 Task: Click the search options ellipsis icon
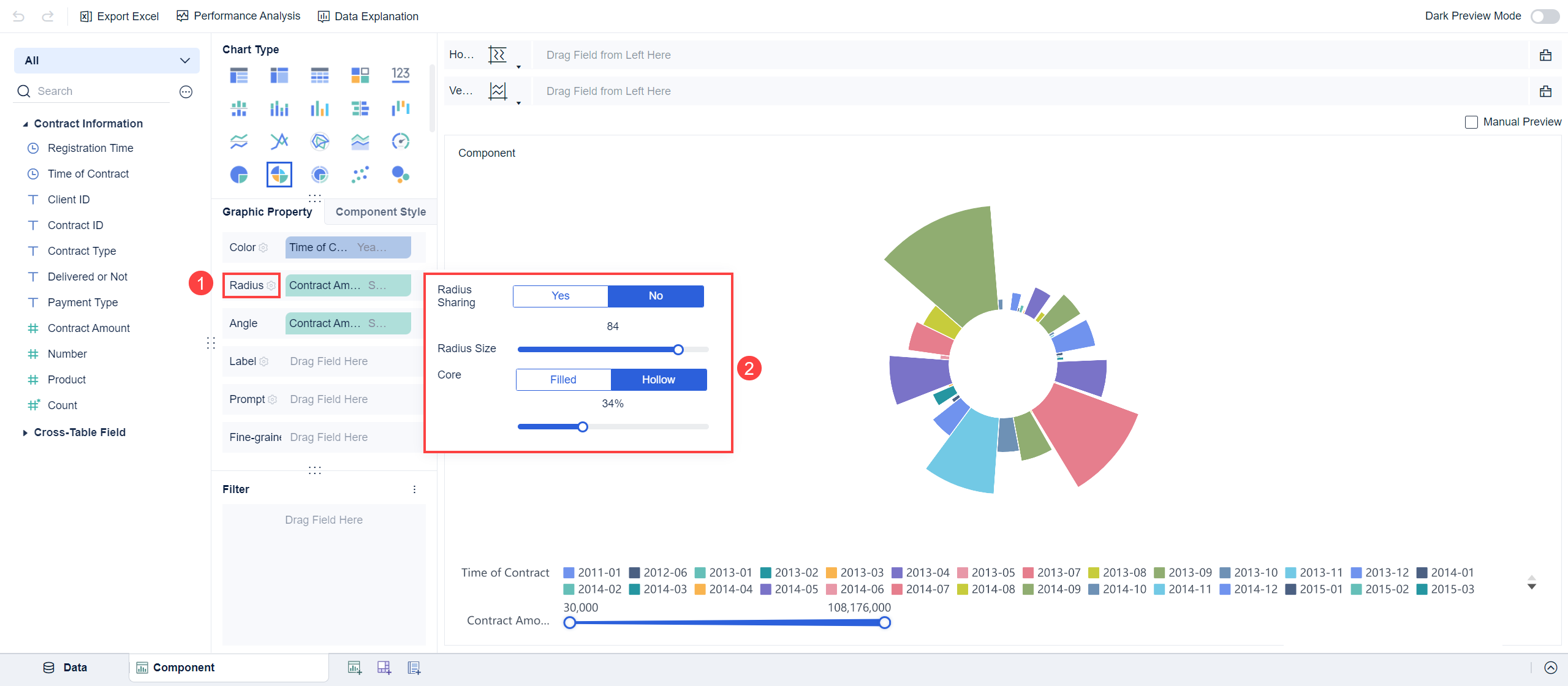[186, 92]
